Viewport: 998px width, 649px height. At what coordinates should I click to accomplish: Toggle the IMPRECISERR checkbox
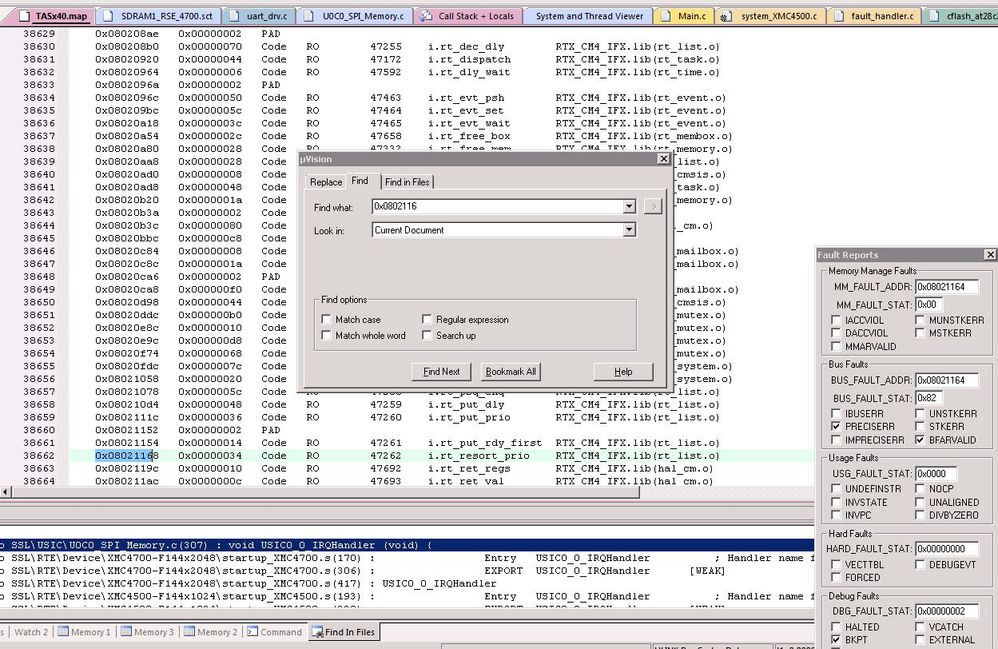(836, 440)
